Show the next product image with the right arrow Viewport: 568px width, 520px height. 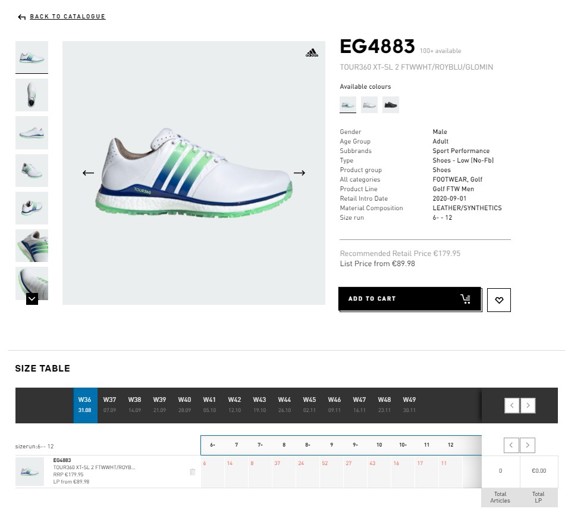pyautogui.click(x=299, y=173)
